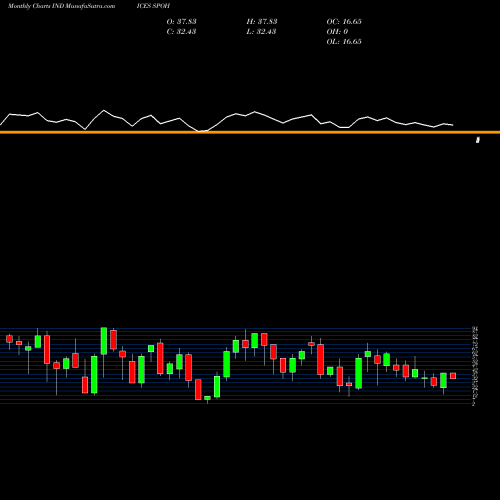
Task: Select the low value "L: 32.43"
Action: click(x=262, y=32)
